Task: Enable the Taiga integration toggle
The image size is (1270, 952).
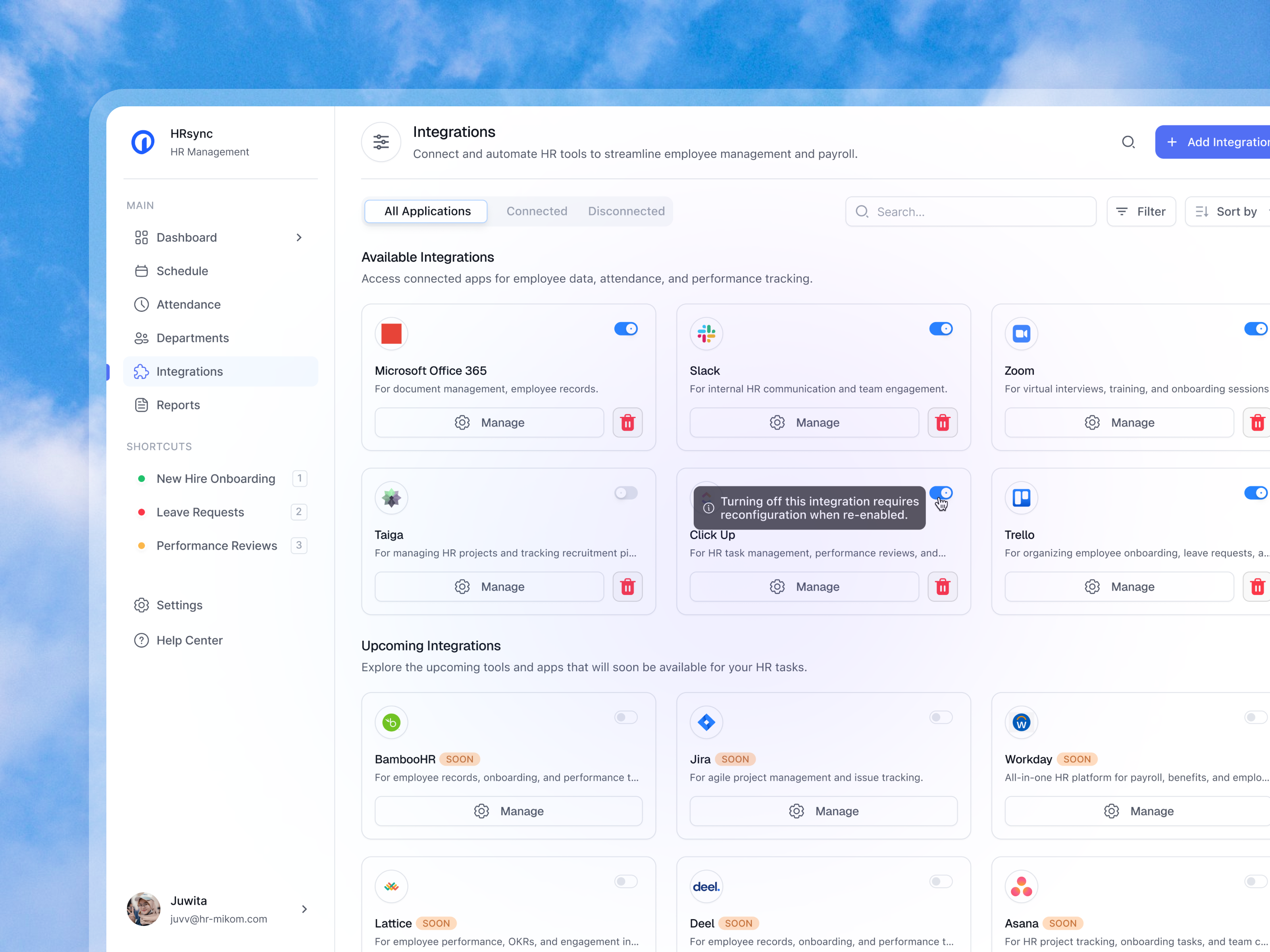Action: pos(626,492)
